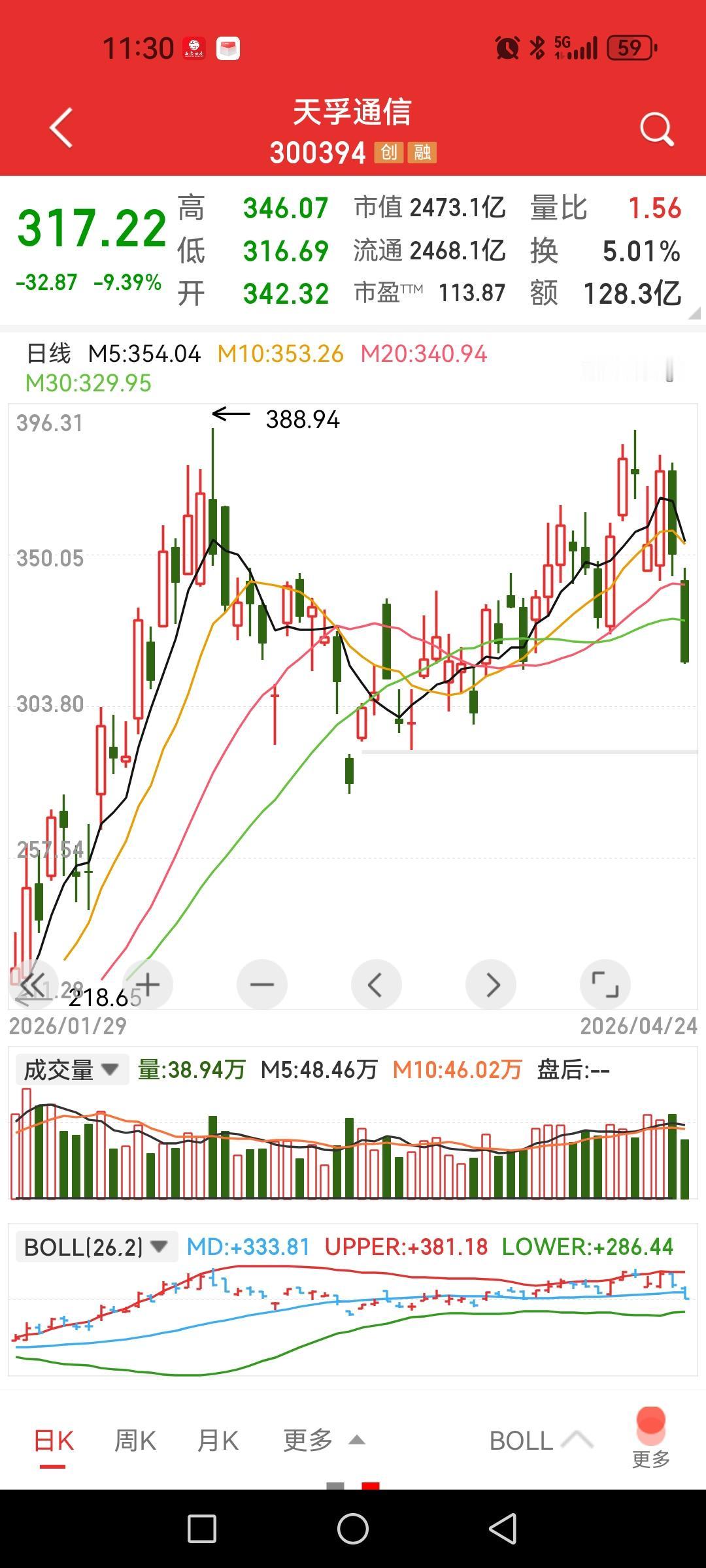The width and height of the screenshot is (706, 1568).
Task: Tap latest volume bar in 成交量 panel
Action: tap(684, 1169)
